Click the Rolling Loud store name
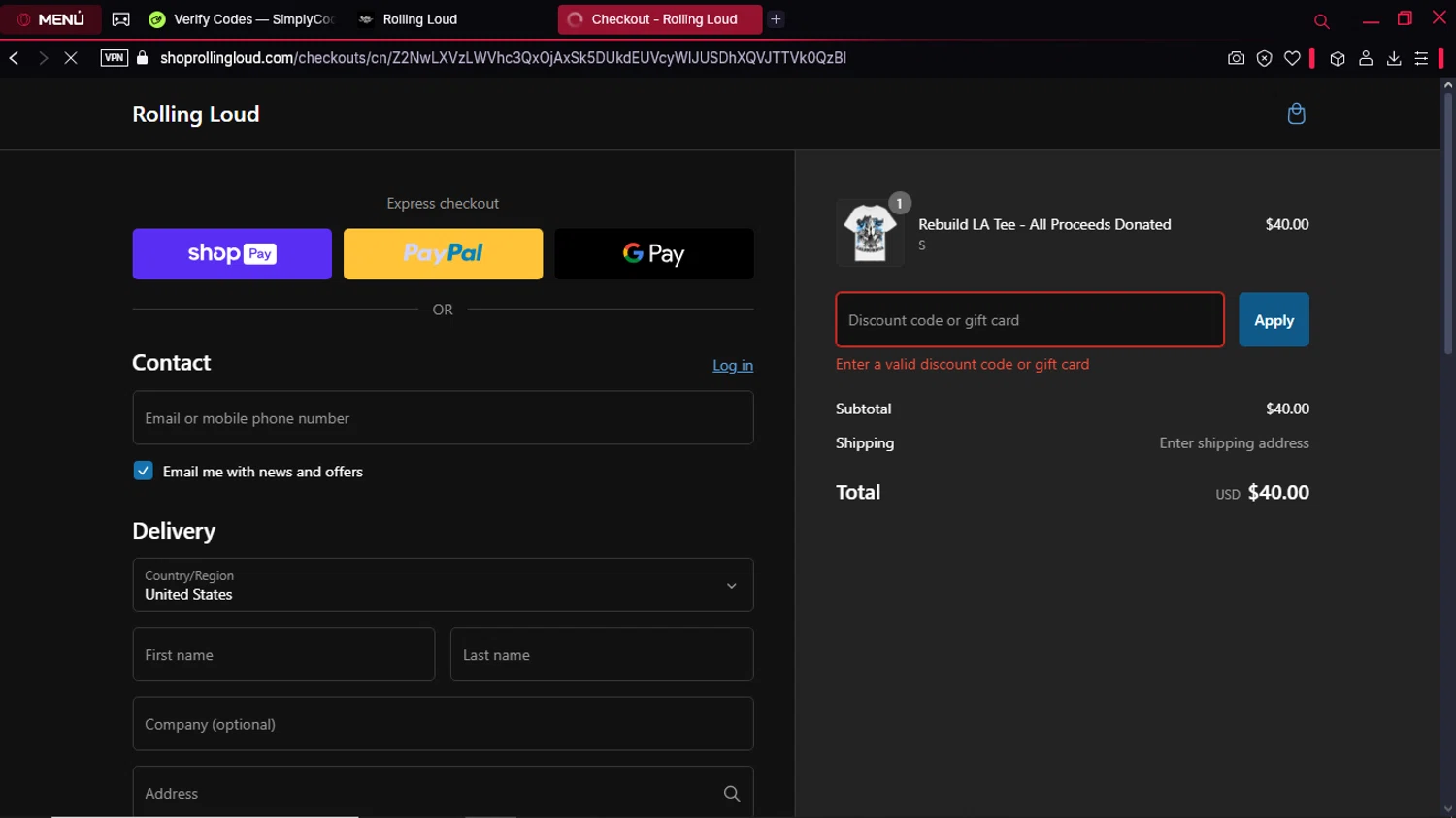The width and height of the screenshot is (1456, 818). [195, 115]
